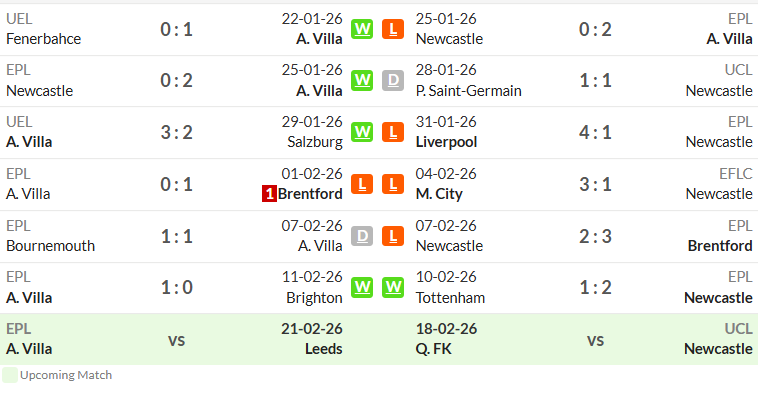Screen dimensions: 761x406
Task: Click the gray D badge for P. Saint-Germain match
Action: coord(393,81)
